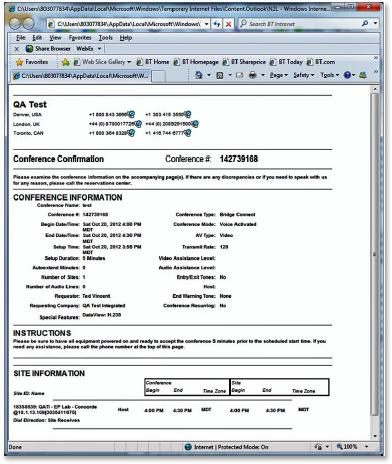
Task: Open the Favorites menu in menu bar
Action: [80, 38]
